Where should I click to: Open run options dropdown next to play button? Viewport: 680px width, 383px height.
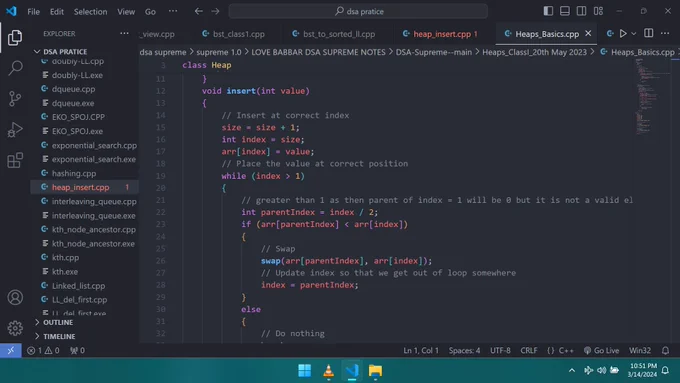(x=634, y=33)
